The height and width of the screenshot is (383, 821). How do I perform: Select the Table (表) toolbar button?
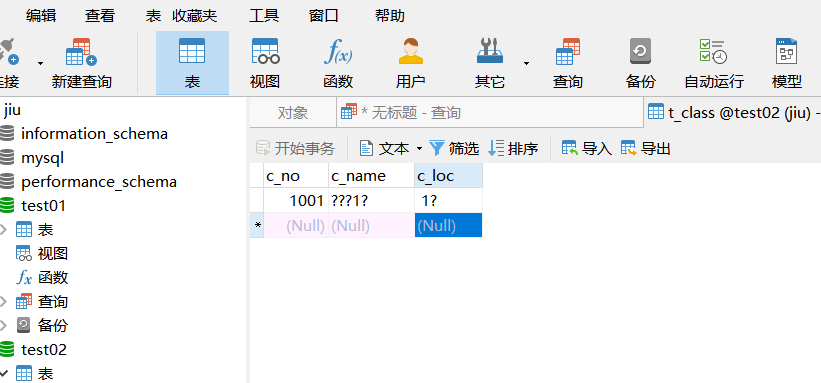point(192,63)
